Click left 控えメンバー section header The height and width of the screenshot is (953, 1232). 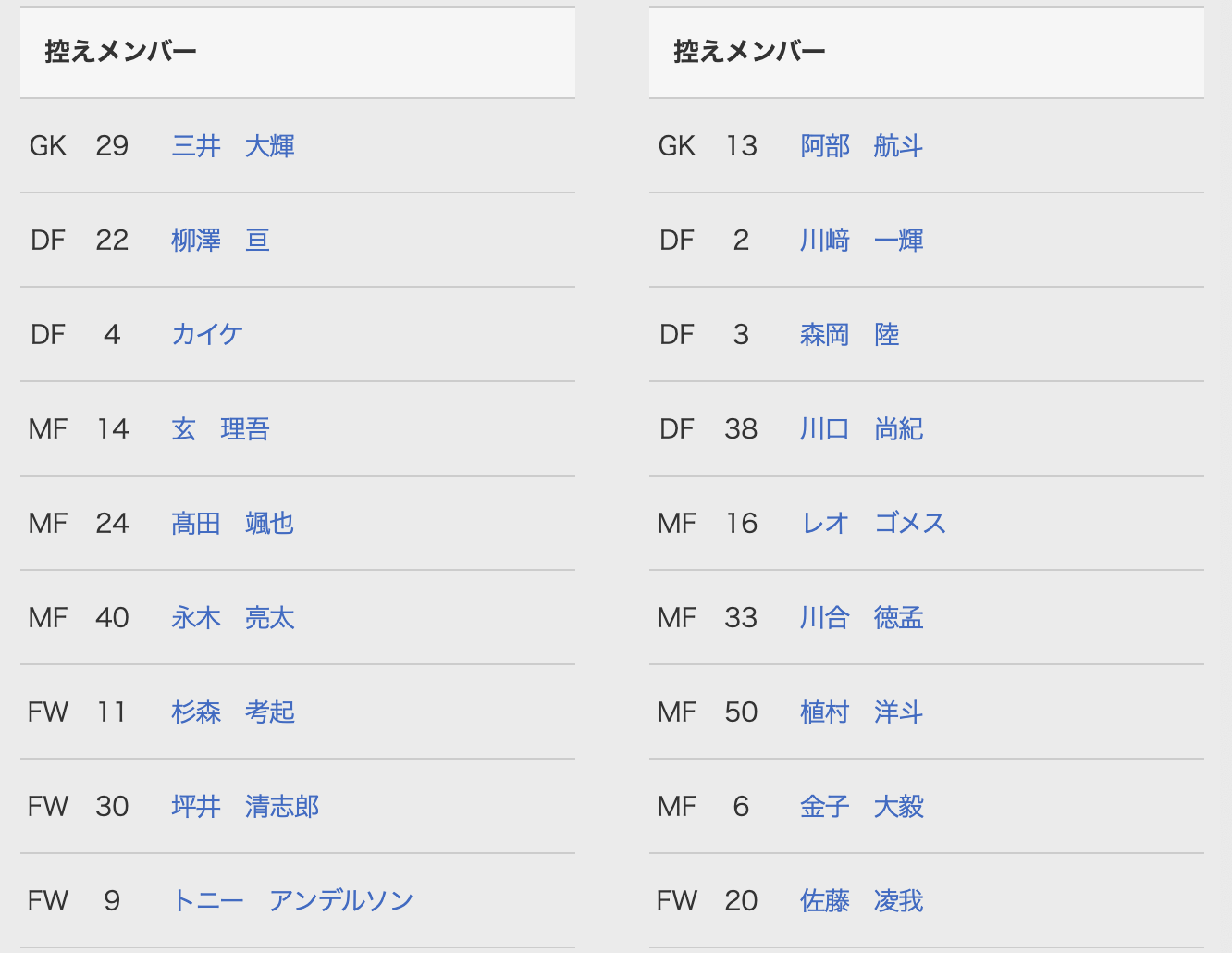[x=120, y=52]
